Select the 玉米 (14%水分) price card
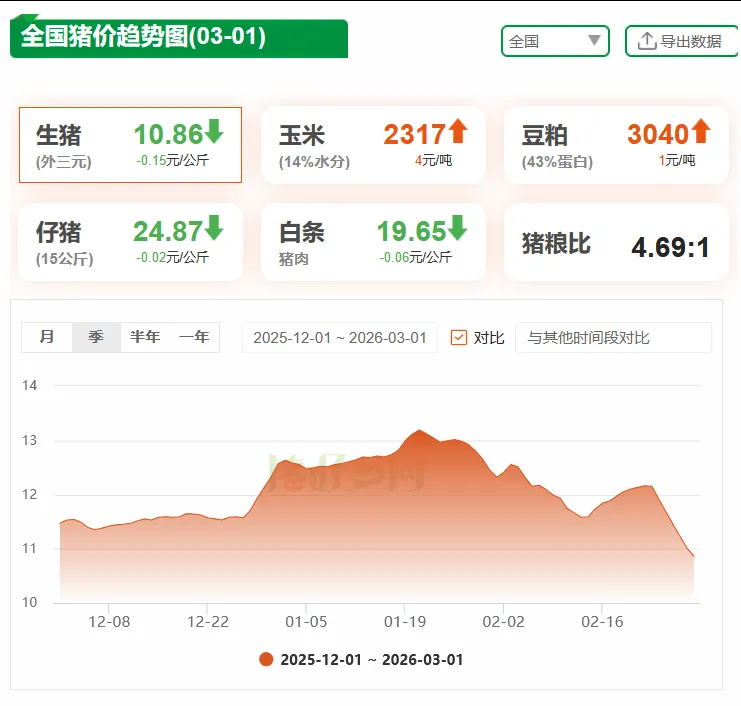741x706 pixels. point(373,145)
